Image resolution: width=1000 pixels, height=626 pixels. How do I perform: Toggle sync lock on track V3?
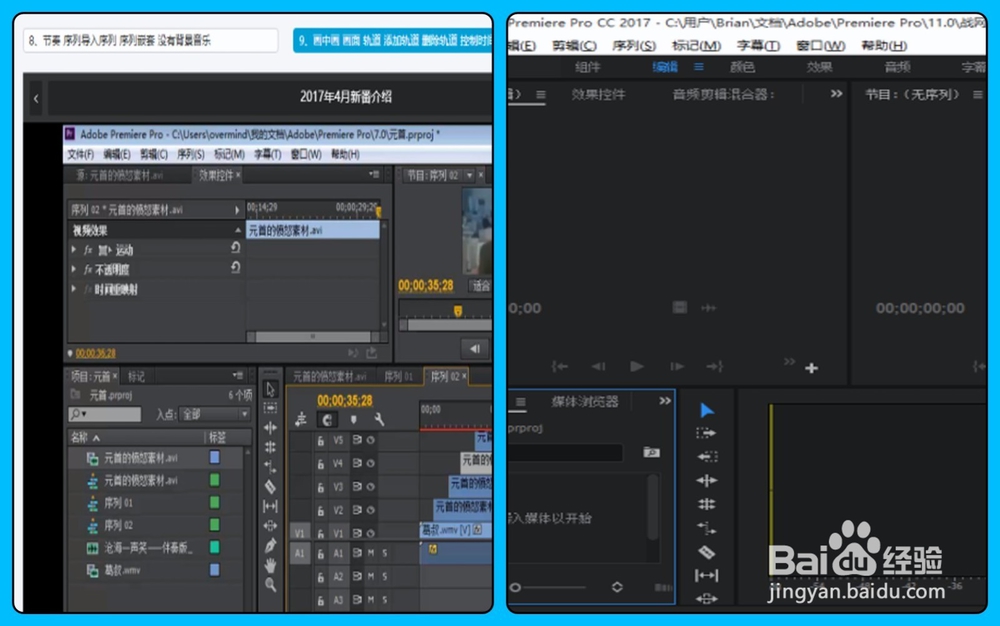[x=357, y=486]
